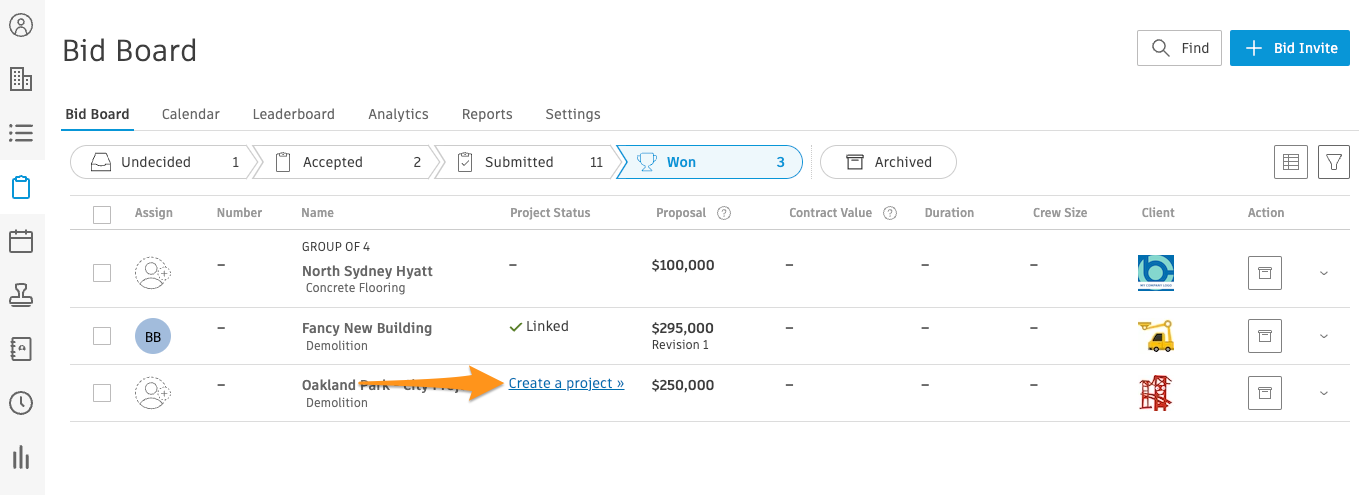Open the calendar icon in left sidebar
Screen dimensions: 1372x495
[21, 241]
